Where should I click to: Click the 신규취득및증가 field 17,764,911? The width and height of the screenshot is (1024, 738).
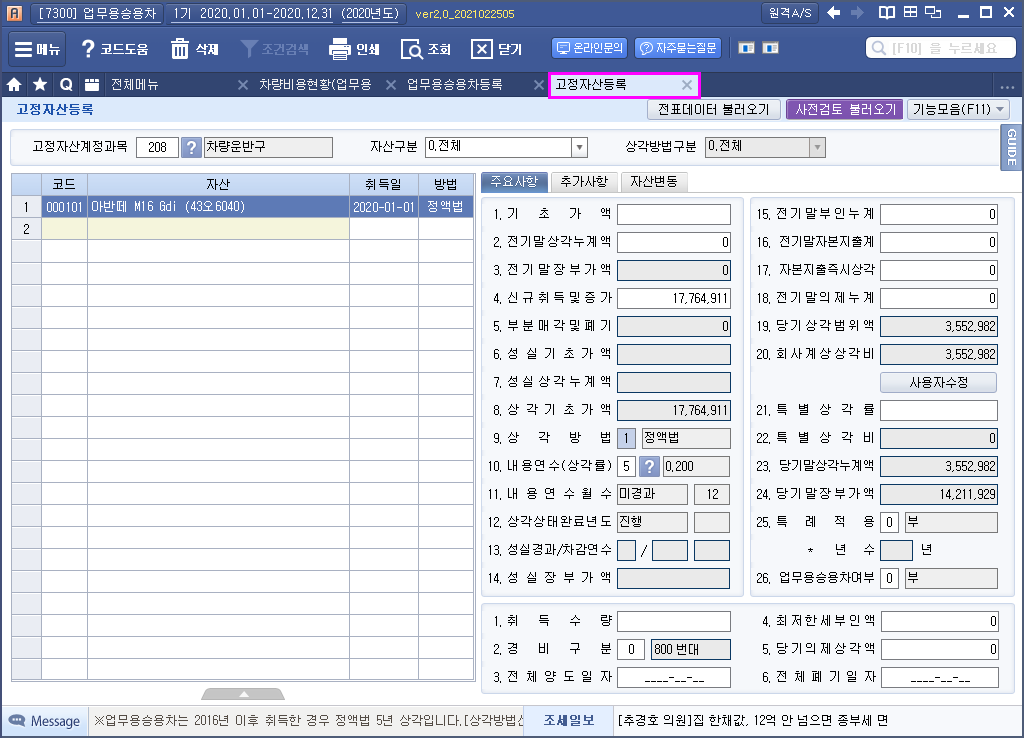pyautogui.click(x=674, y=298)
